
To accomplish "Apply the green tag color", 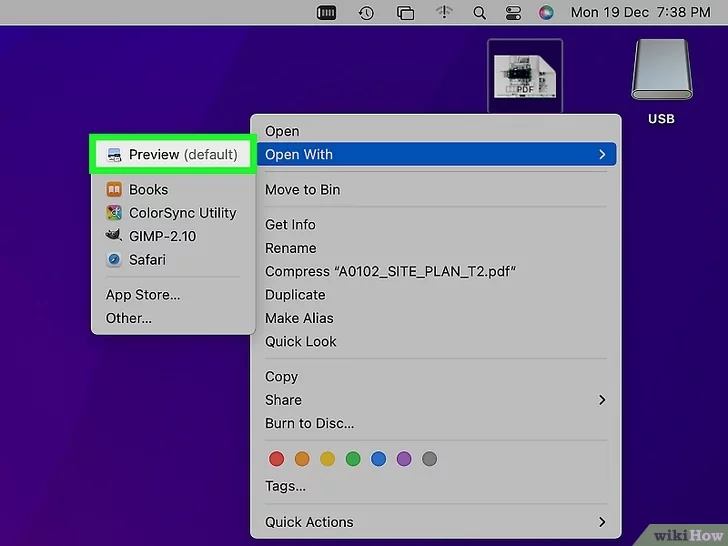I will [x=353, y=459].
